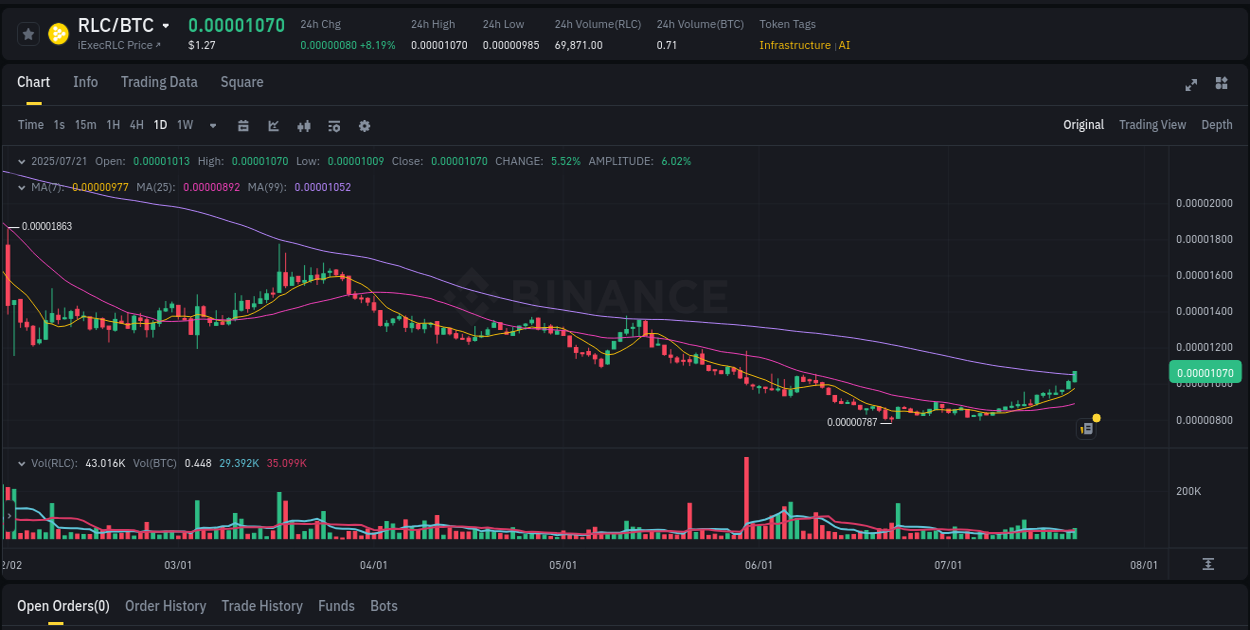This screenshot has height=630, width=1250.
Task: Open the chart settings gear icon
Action: coord(364,125)
